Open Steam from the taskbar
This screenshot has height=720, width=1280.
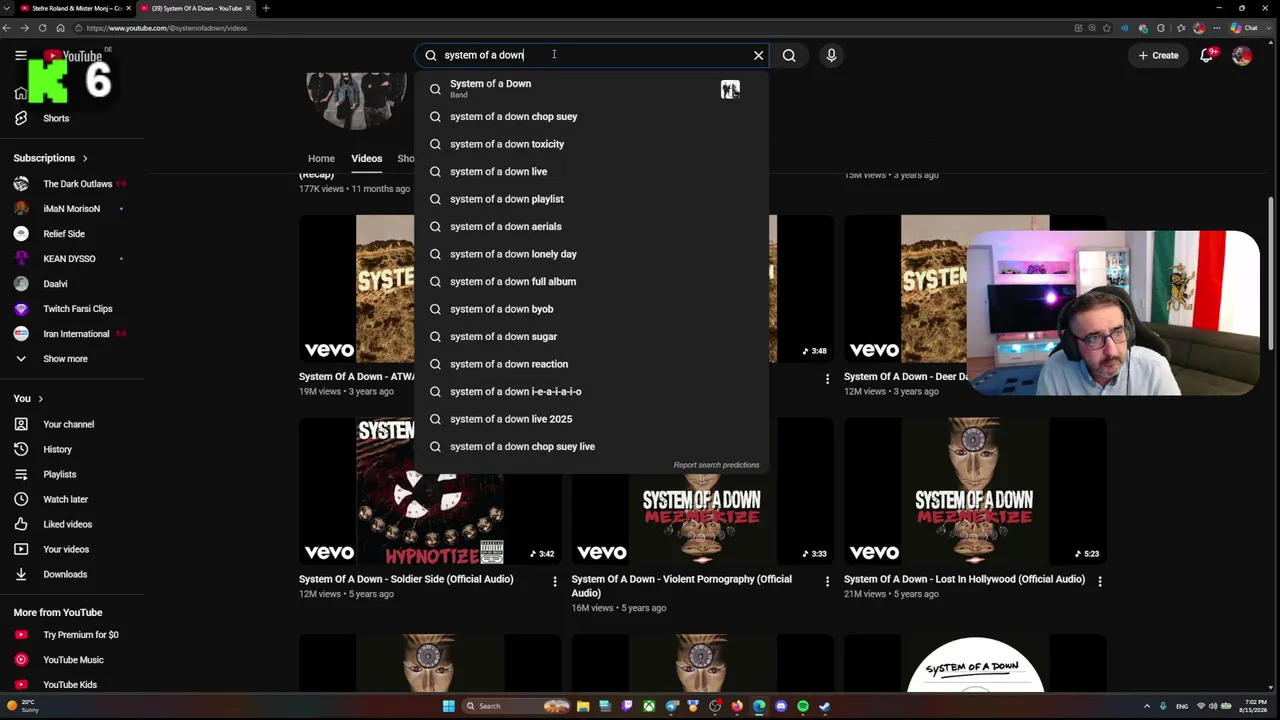825,706
